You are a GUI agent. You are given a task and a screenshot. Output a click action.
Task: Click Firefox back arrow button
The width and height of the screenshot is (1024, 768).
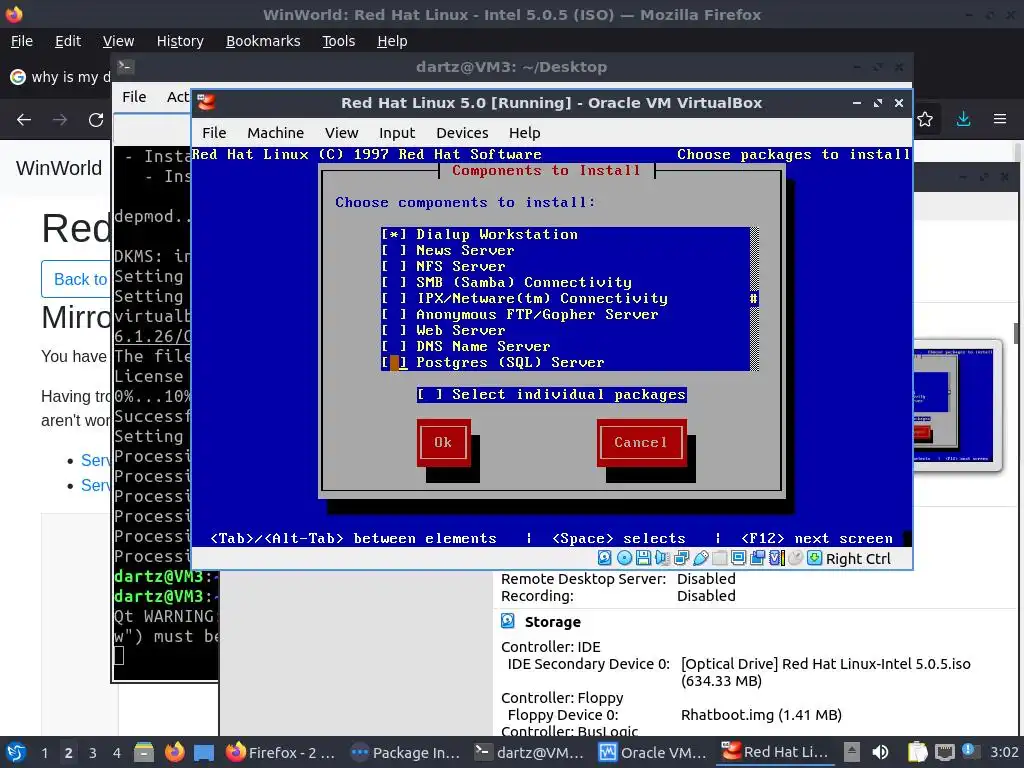pos(24,120)
